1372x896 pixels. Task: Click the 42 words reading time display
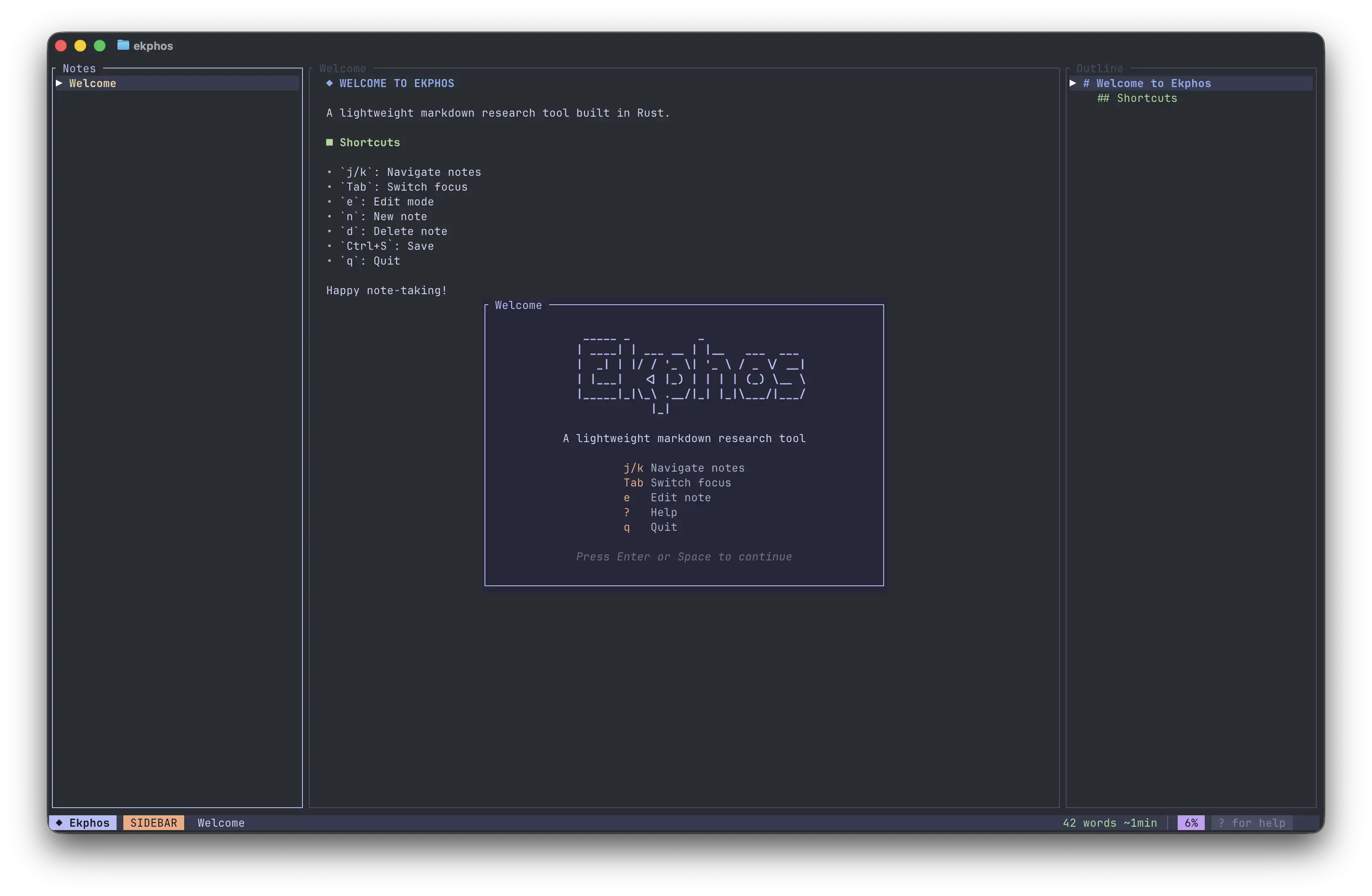point(1109,823)
